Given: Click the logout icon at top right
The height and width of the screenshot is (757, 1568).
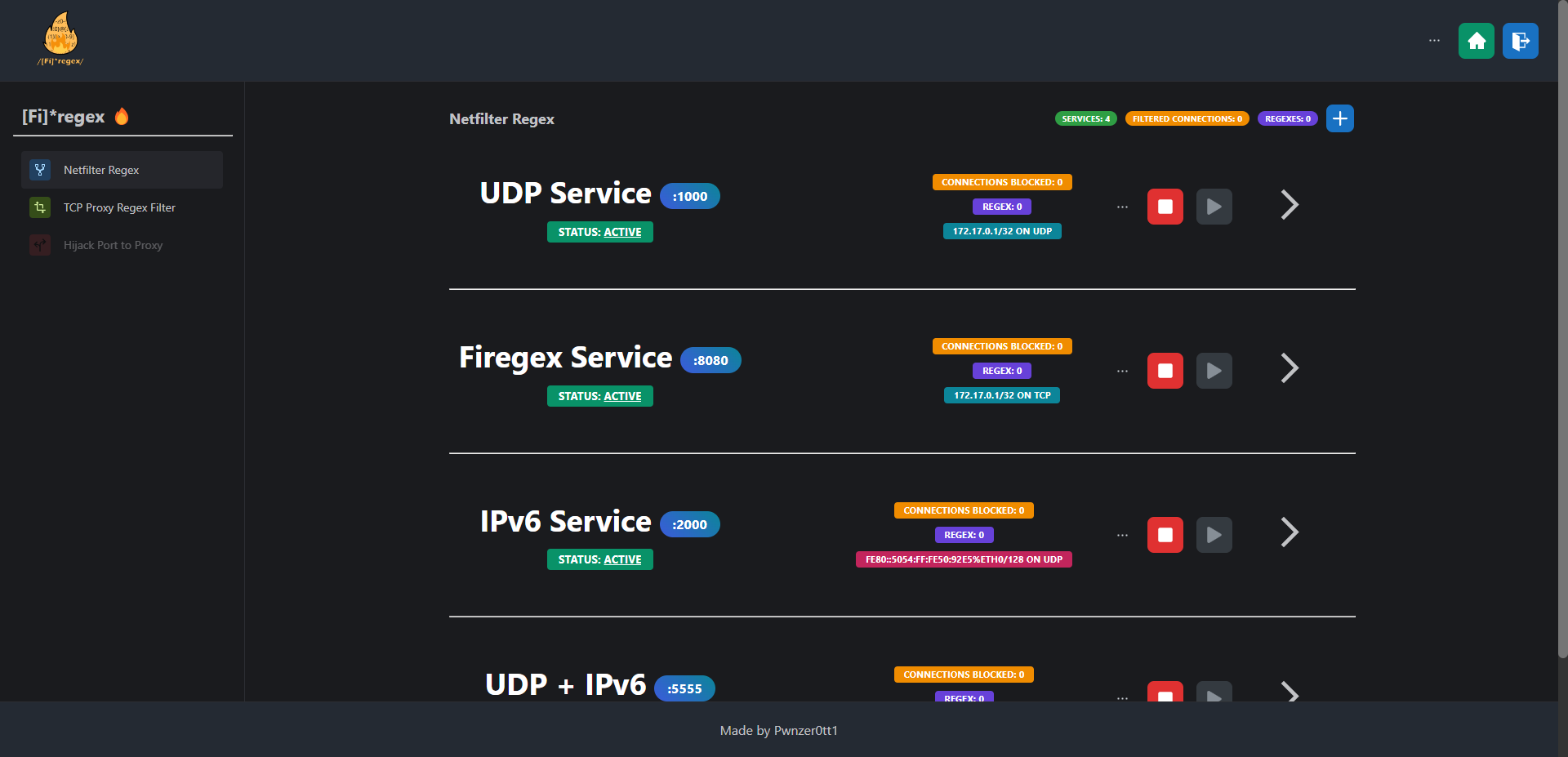Looking at the screenshot, I should point(1520,40).
